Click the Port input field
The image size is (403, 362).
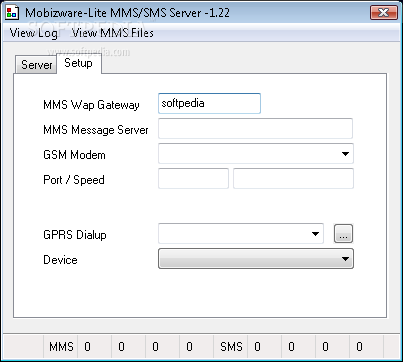tap(193, 178)
